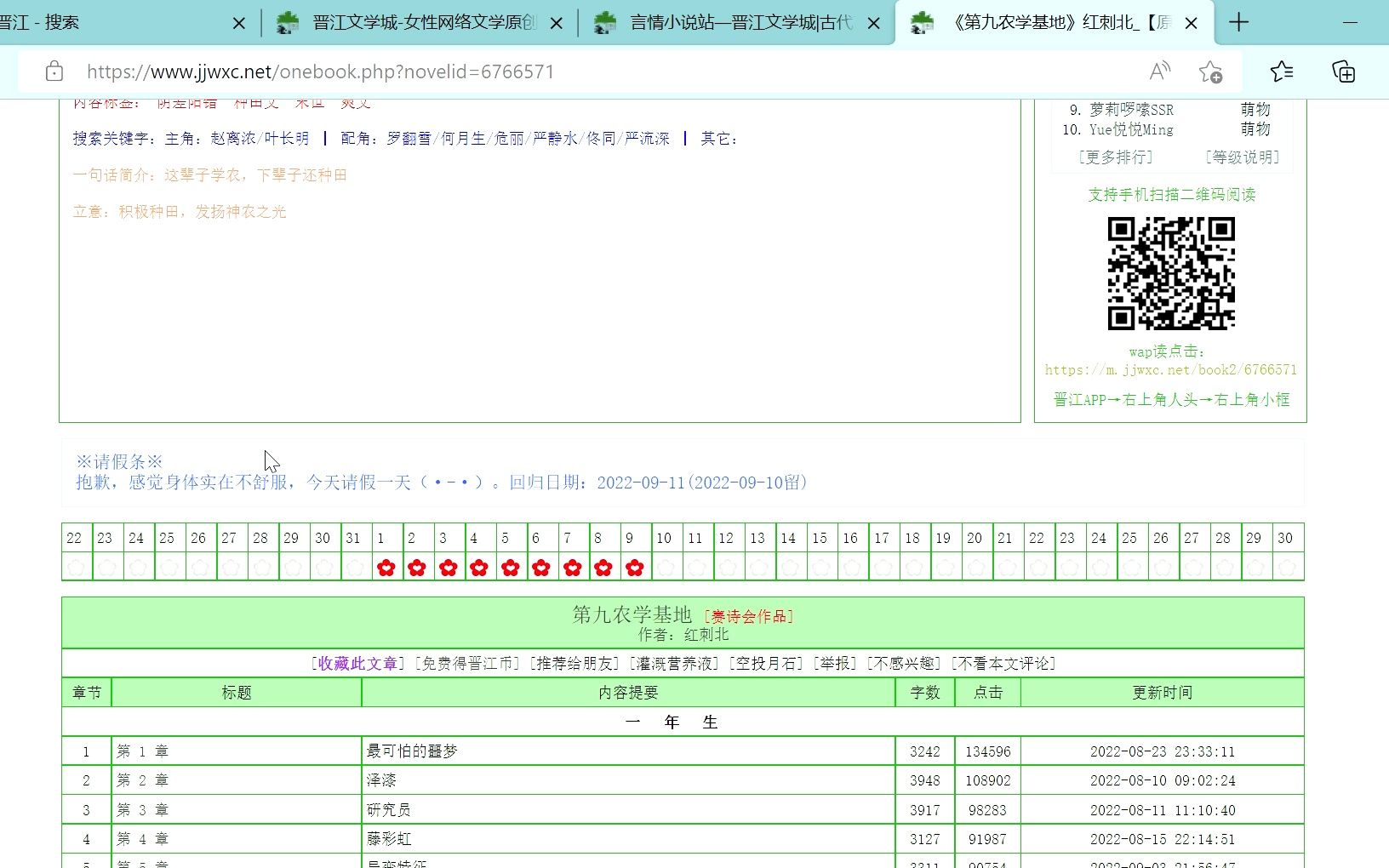Click the red flower under calendar day 5
Screen dimensions: 1389x868
click(x=511, y=568)
